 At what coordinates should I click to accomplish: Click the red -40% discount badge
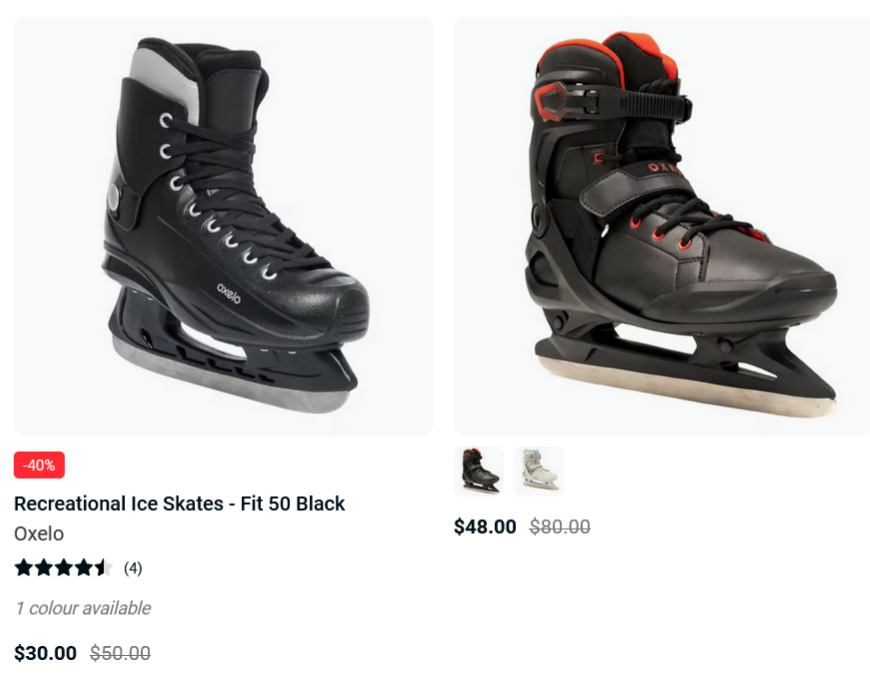click(39, 465)
